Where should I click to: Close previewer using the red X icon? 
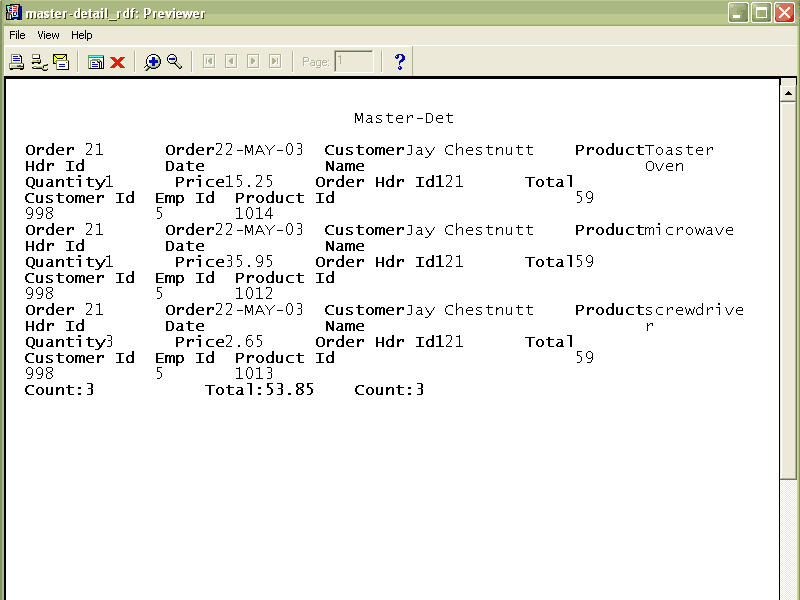117,62
